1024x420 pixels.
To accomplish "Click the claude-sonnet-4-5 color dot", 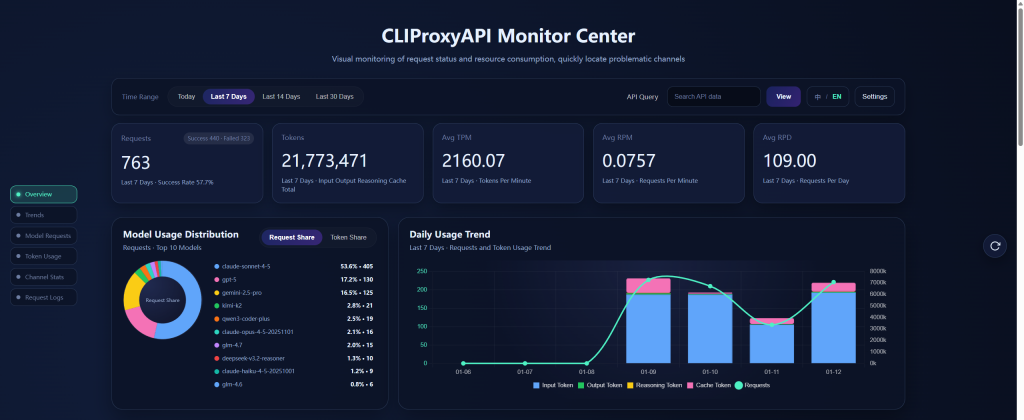I will pyautogui.click(x=217, y=267).
